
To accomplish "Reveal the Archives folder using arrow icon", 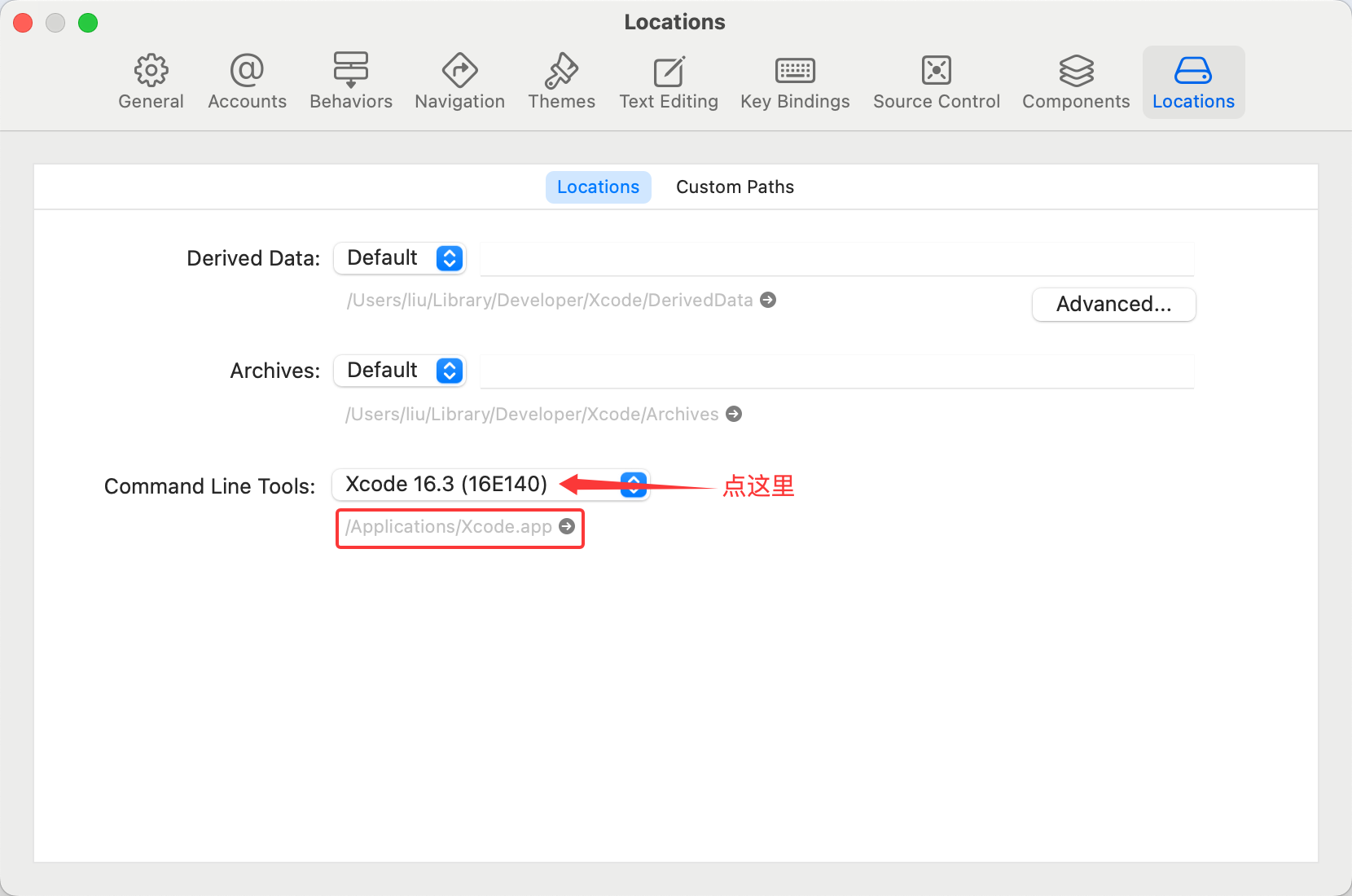I will (734, 415).
